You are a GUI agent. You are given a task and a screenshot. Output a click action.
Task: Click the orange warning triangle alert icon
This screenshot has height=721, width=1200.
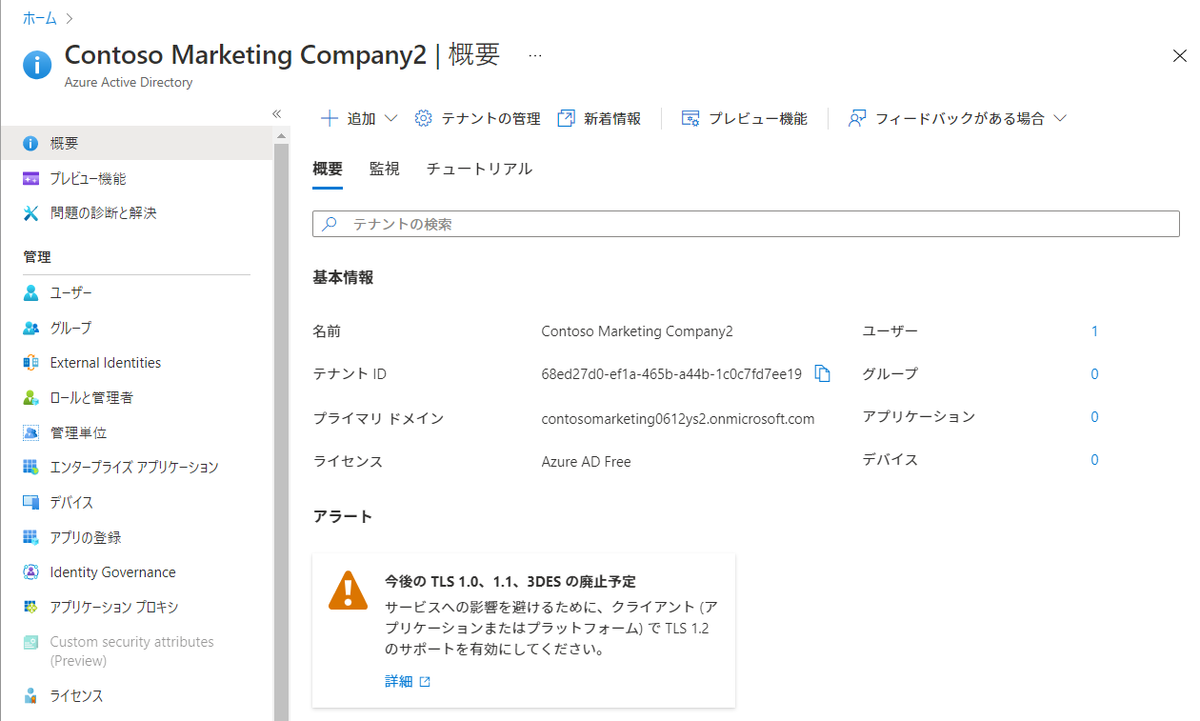pos(348,591)
